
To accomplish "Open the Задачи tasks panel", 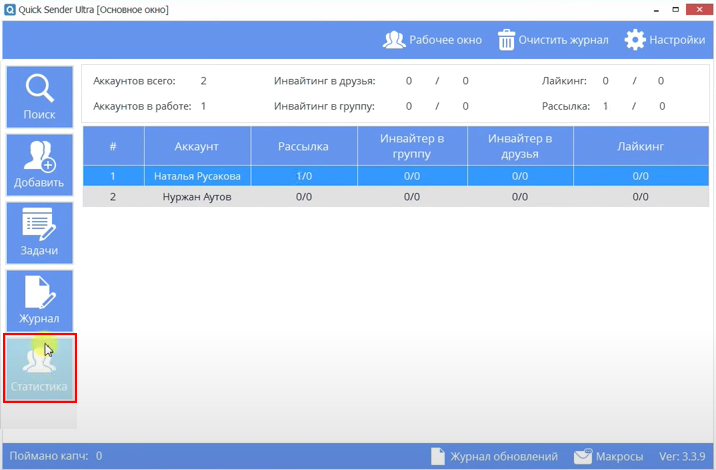I will coord(40,234).
